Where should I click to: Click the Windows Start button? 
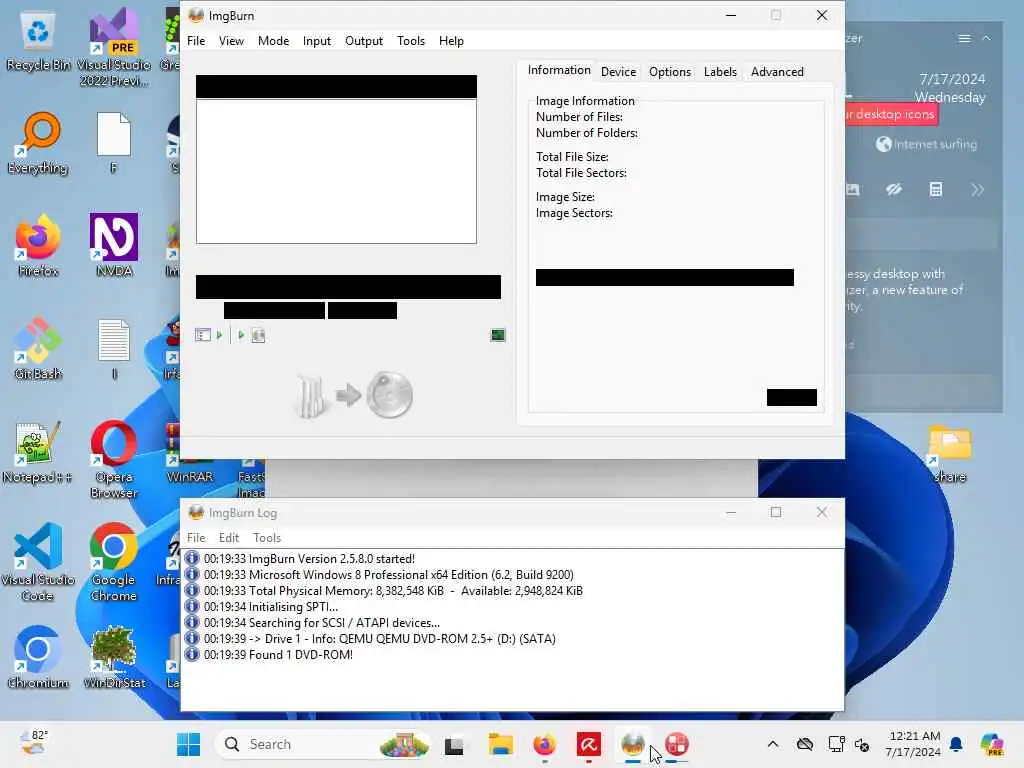point(189,744)
